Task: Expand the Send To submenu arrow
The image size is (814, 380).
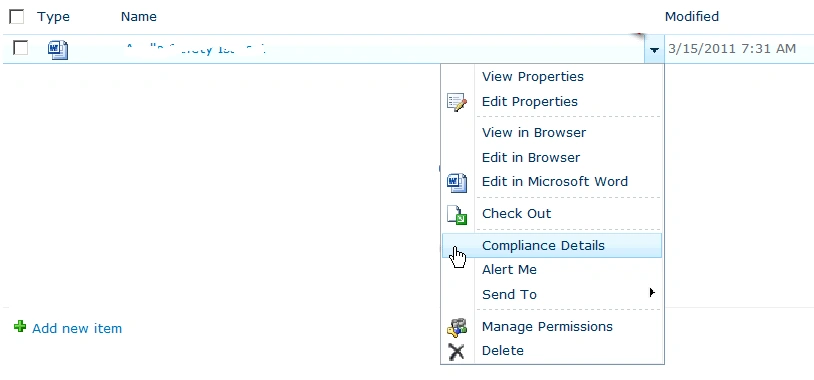Action: point(652,293)
